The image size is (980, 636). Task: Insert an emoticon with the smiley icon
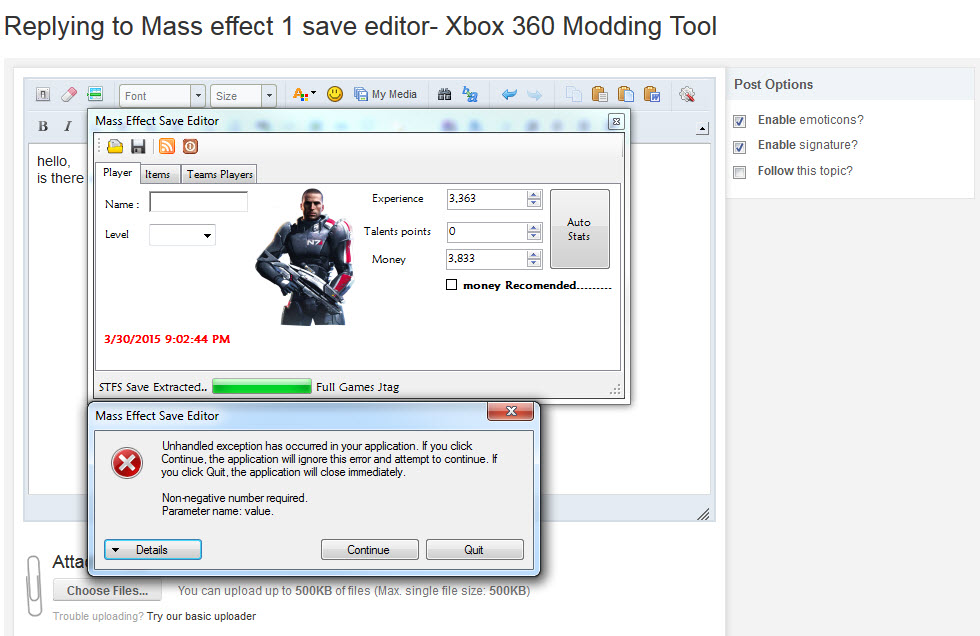click(x=335, y=94)
